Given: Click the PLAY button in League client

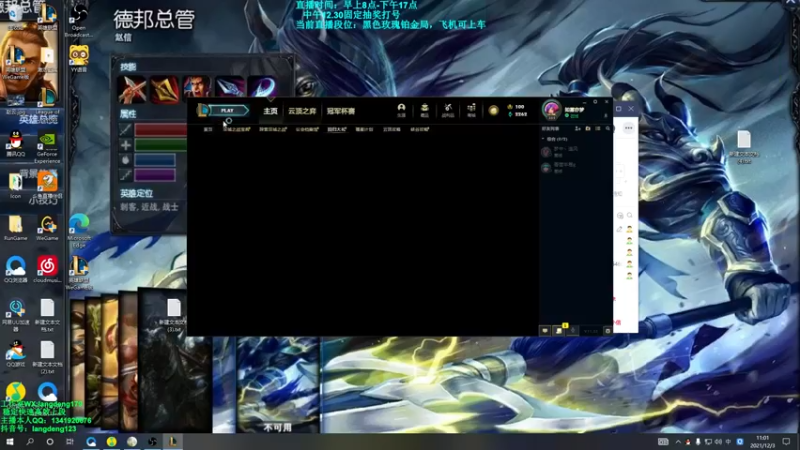Looking at the screenshot, I should 227,110.
